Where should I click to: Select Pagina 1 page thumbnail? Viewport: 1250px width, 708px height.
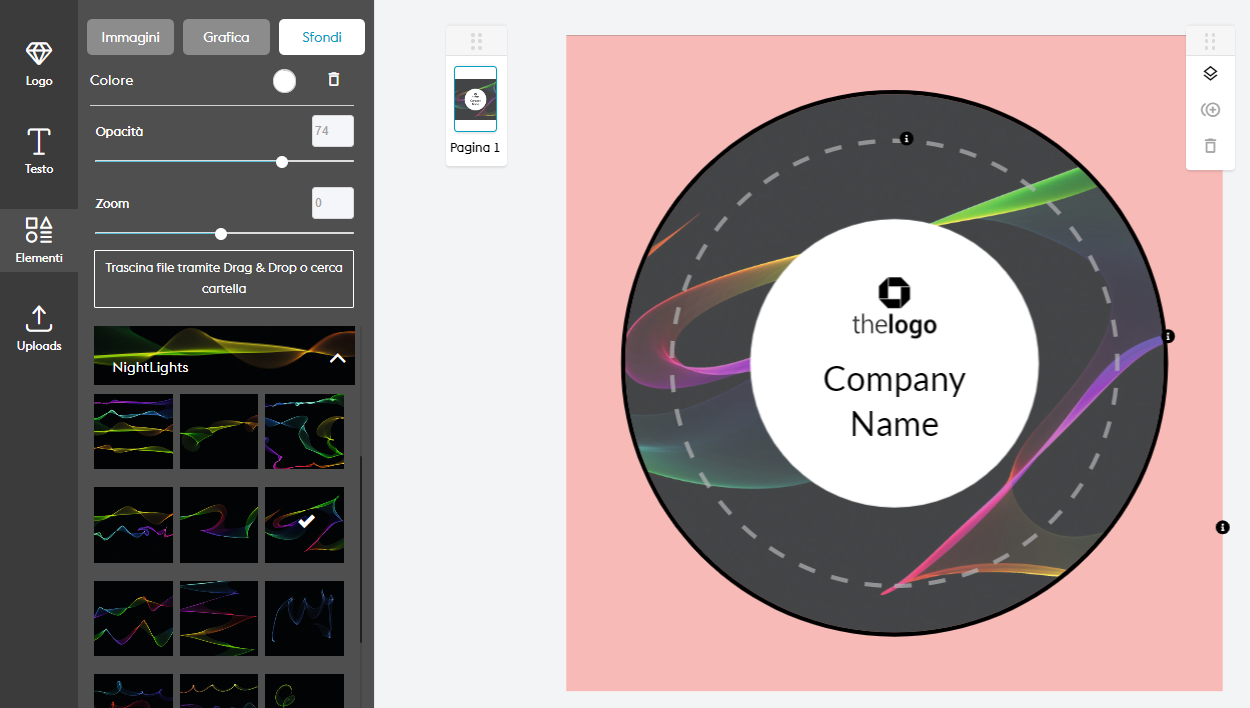[475, 99]
